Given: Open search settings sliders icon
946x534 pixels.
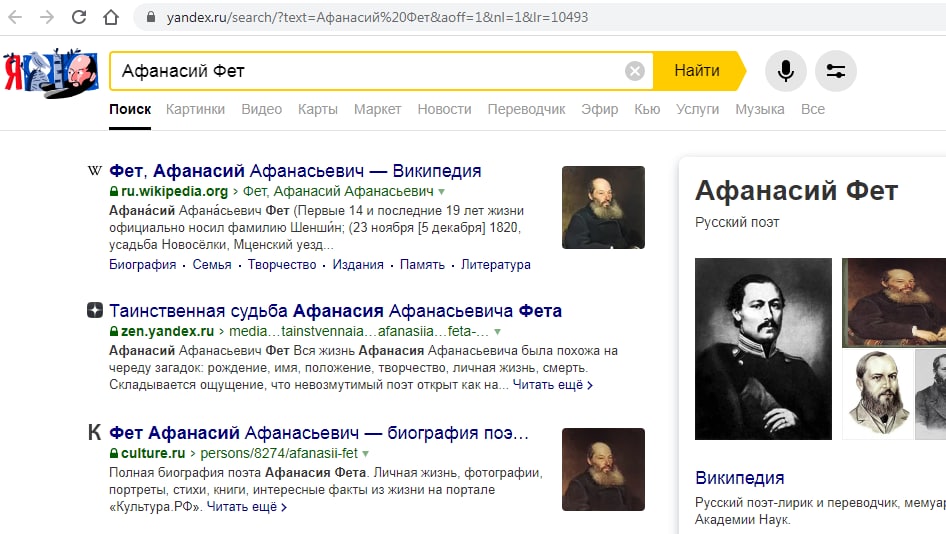Looking at the screenshot, I should [x=836, y=71].
